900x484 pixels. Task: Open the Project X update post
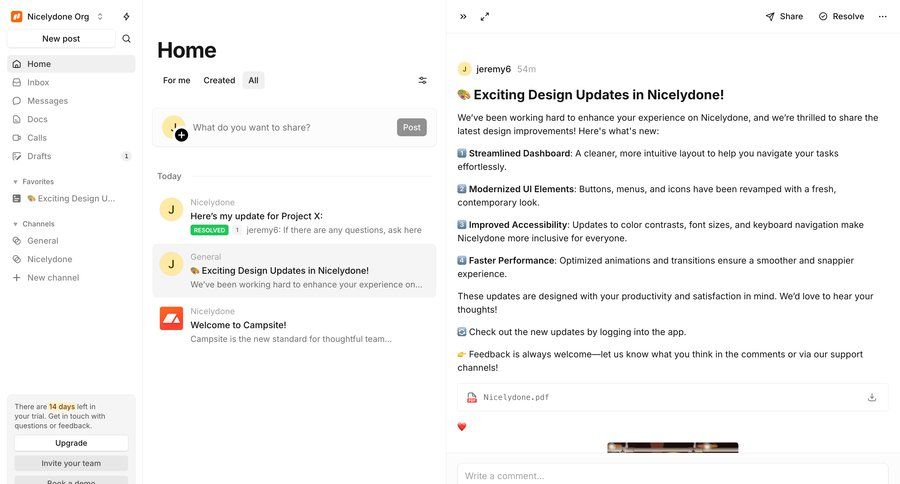[x=294, y=216]
